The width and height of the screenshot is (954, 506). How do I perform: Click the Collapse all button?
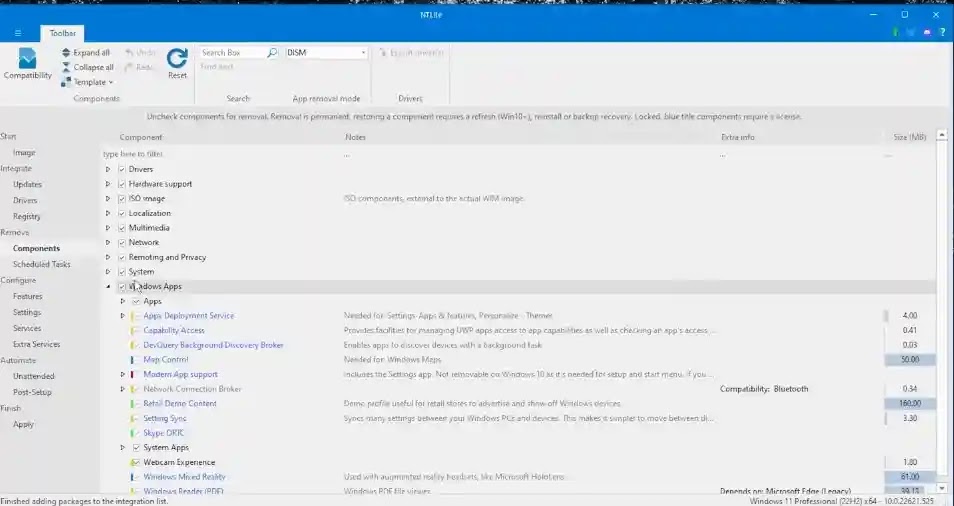[88, 68]
